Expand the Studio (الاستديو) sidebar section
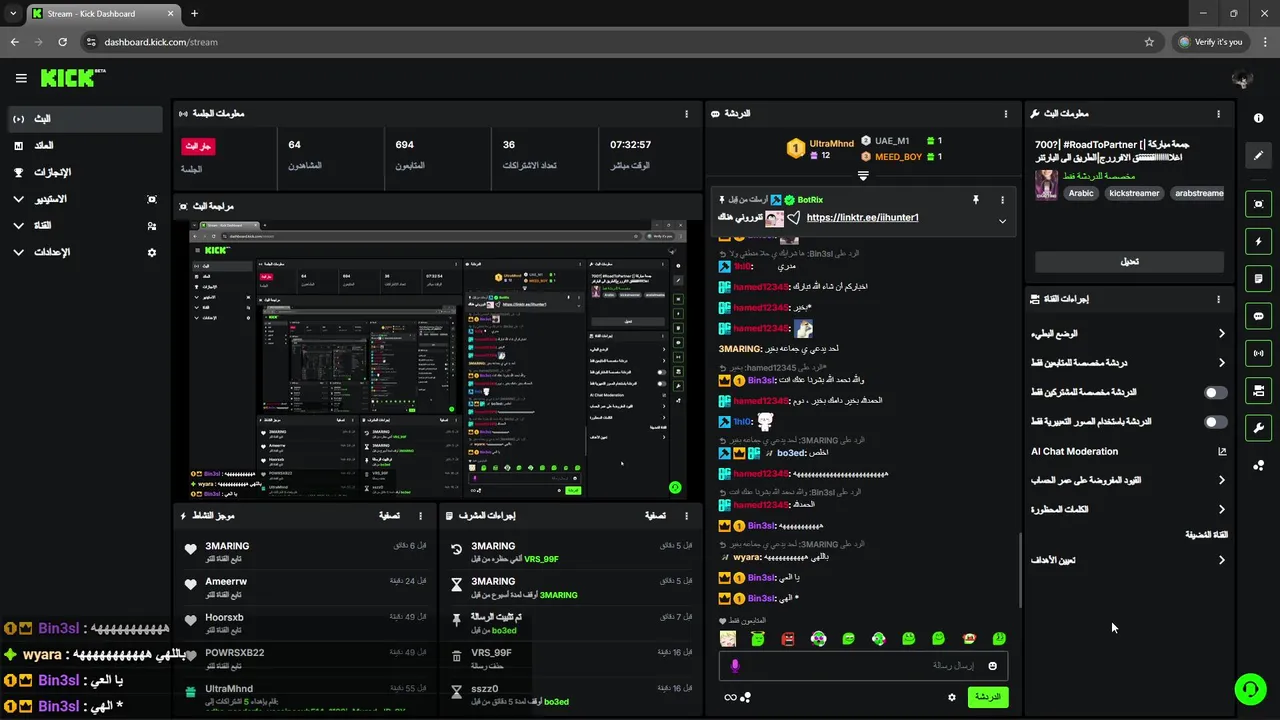 pyautogui.click(x=84, y=199)
